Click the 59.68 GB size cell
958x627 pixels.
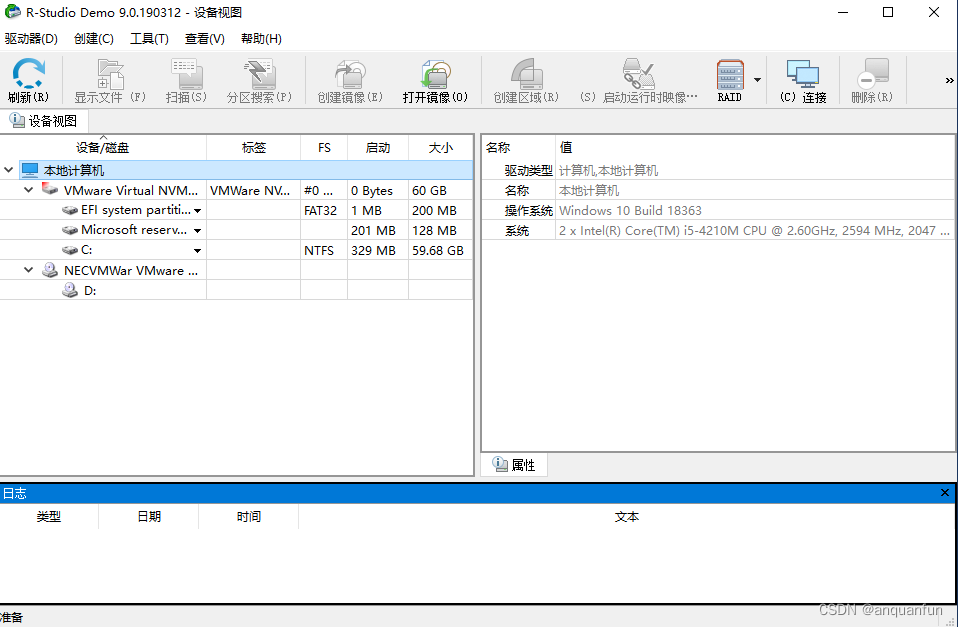tap(441, 251)
